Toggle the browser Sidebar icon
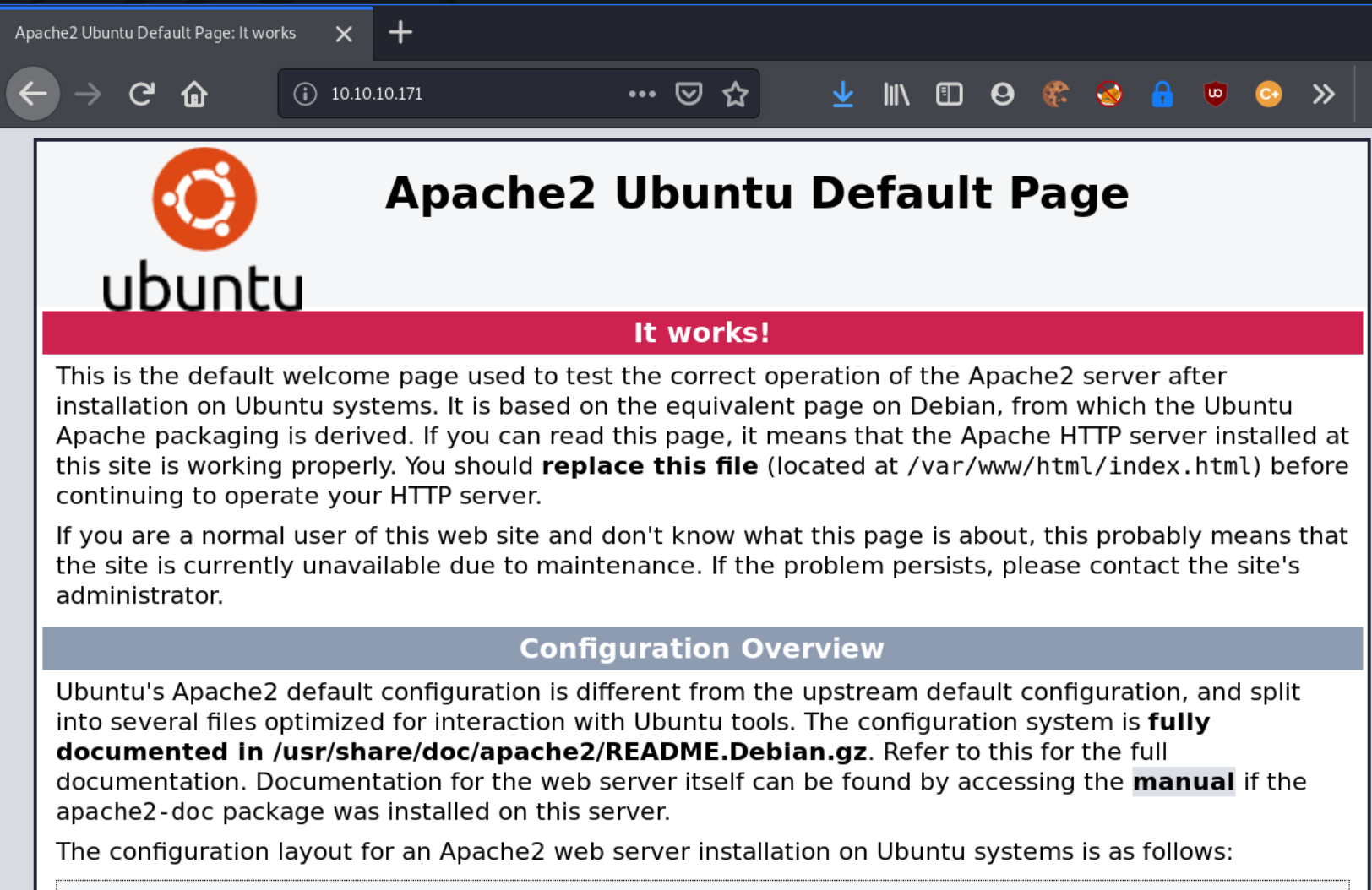Image resolution: width=1372 pixels, height=890 pixels. tap(949, 94)
